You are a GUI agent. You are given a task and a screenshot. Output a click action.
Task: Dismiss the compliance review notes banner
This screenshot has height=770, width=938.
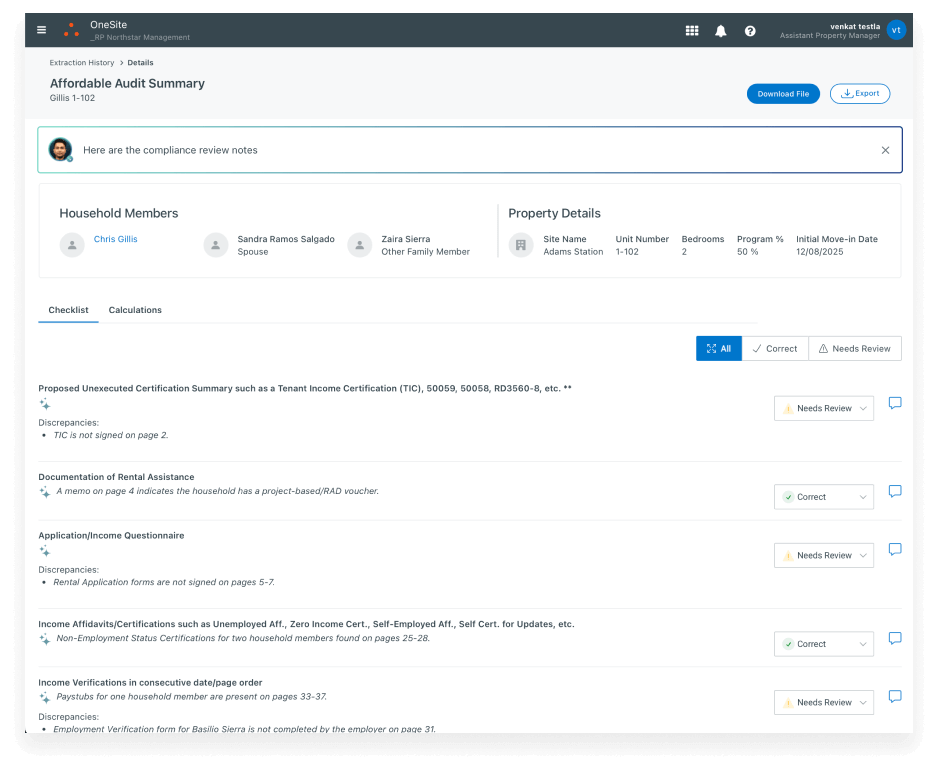click(x=885, y=150)
